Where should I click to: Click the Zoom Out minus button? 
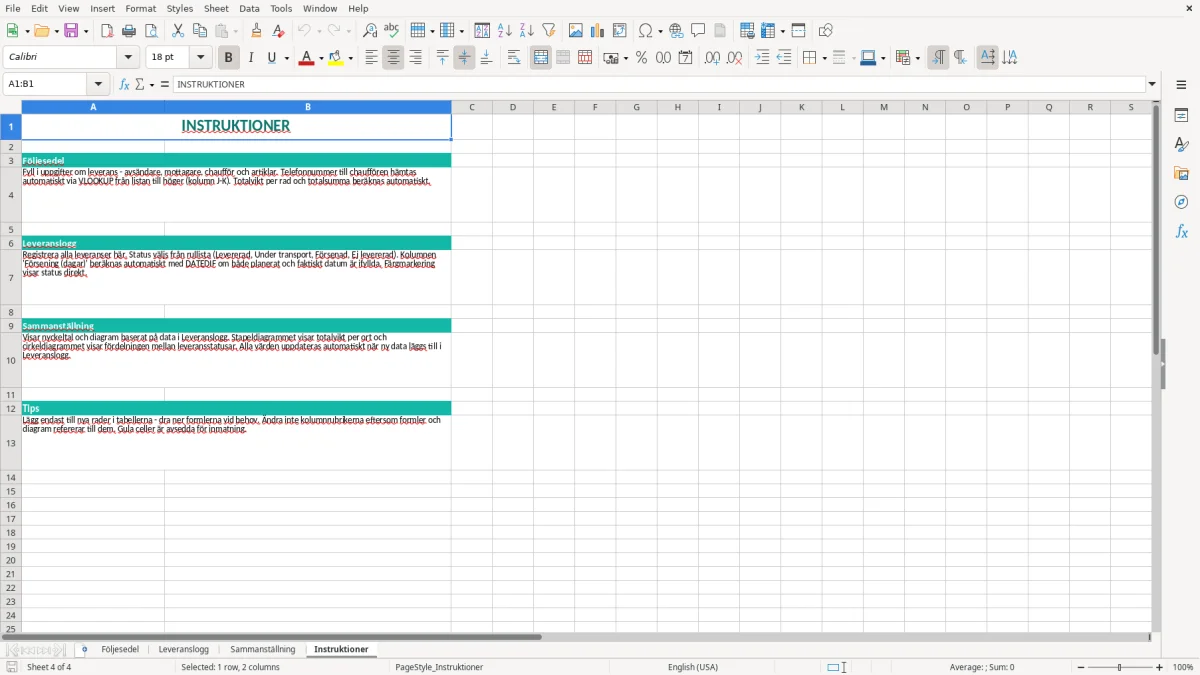point(1080,667)
